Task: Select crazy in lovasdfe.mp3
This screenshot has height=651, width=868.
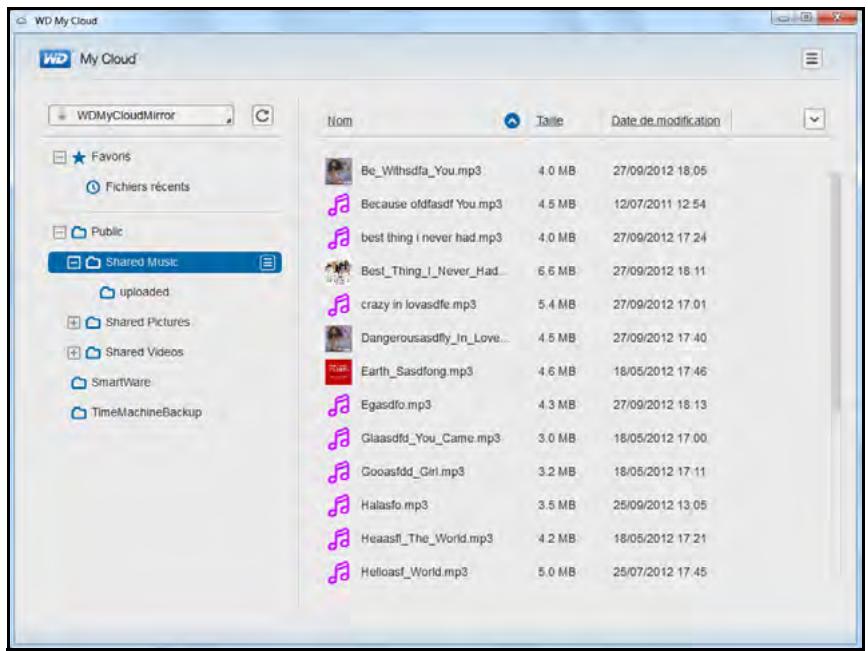Action: pos(418,304)
